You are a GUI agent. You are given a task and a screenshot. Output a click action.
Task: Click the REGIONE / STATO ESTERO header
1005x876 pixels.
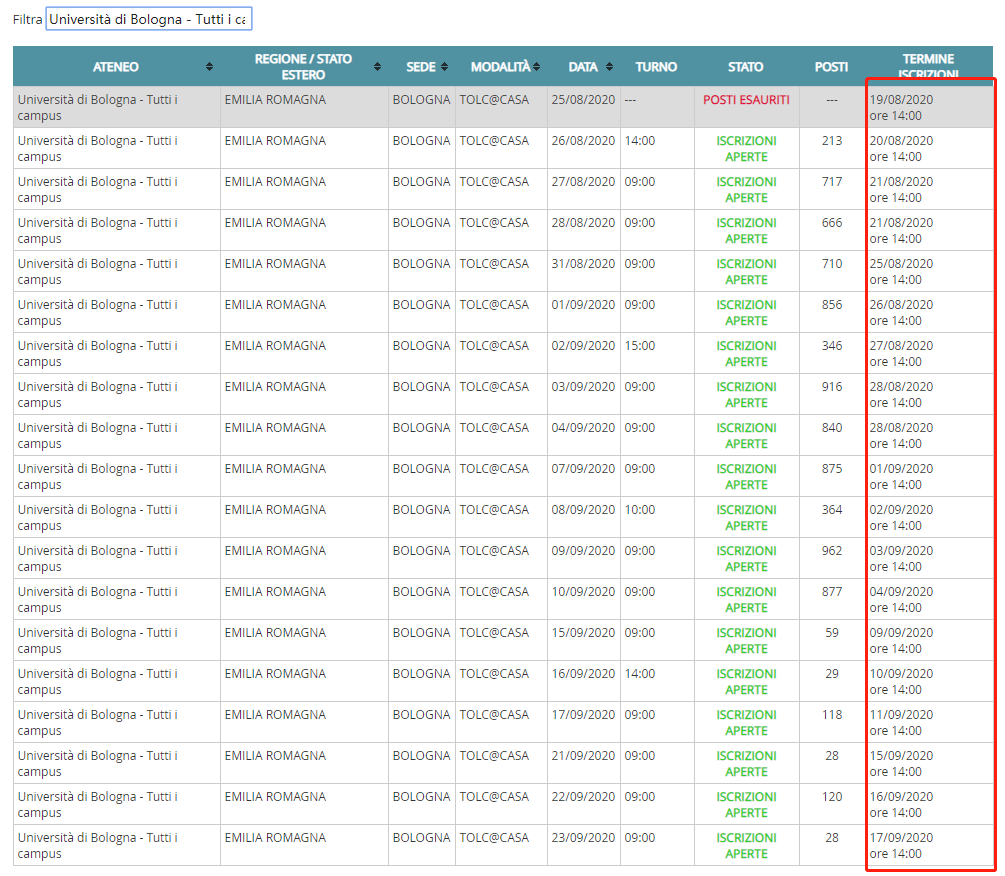tap(304, 67)
